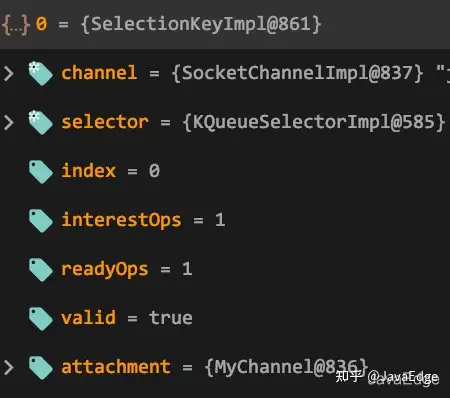Image resolution: width=450 pixels, height=398 pixels.
Task: Select the index = 0 row
Action: coord(225,171)
